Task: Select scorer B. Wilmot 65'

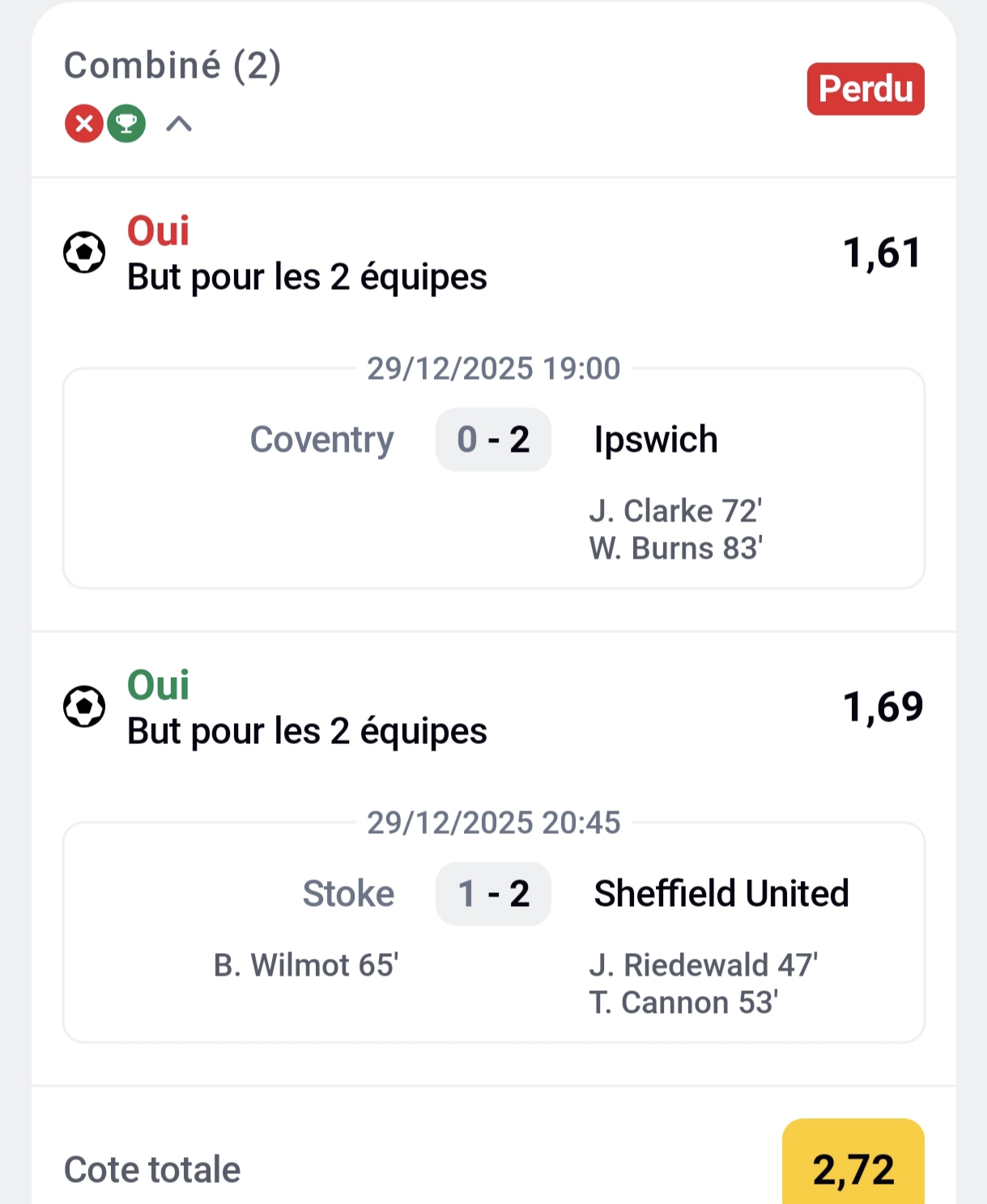Action: 305,965
